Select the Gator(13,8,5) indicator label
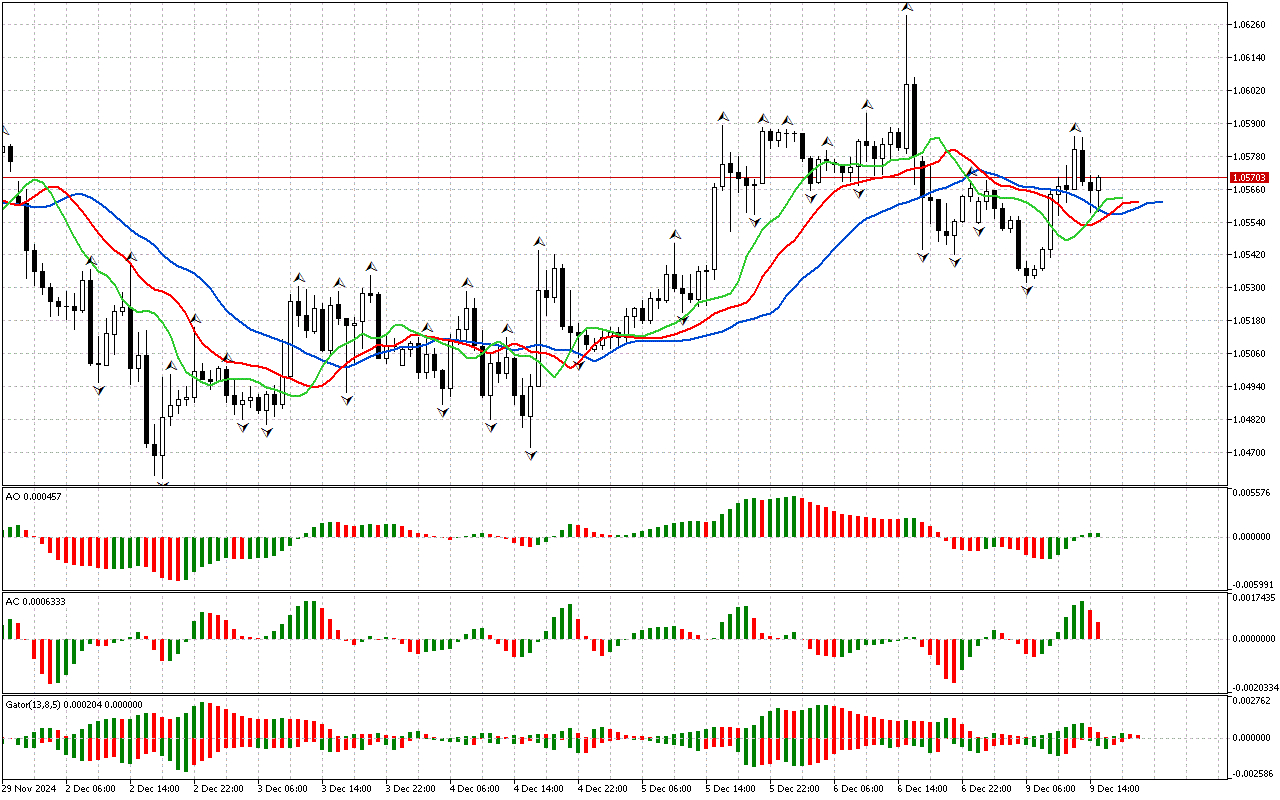The image size is (1280, 800). pyautogui.click(x=74, y=704)
